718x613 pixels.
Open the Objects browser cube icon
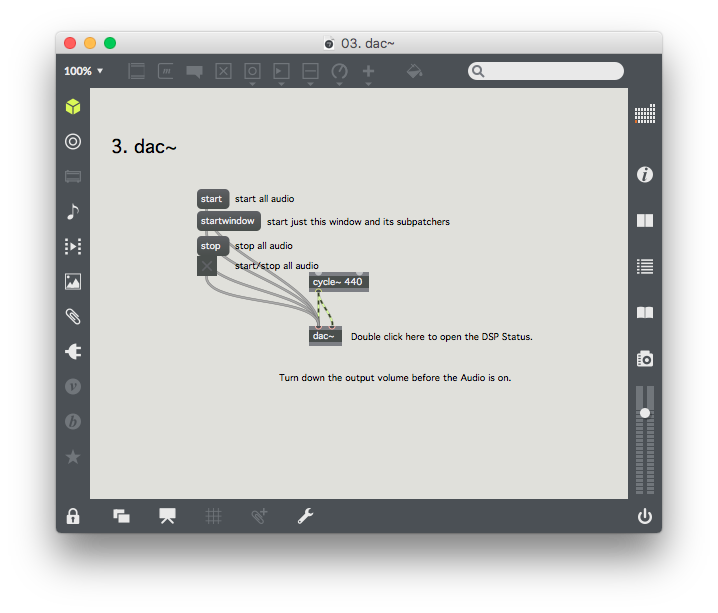tap(73, 107)
